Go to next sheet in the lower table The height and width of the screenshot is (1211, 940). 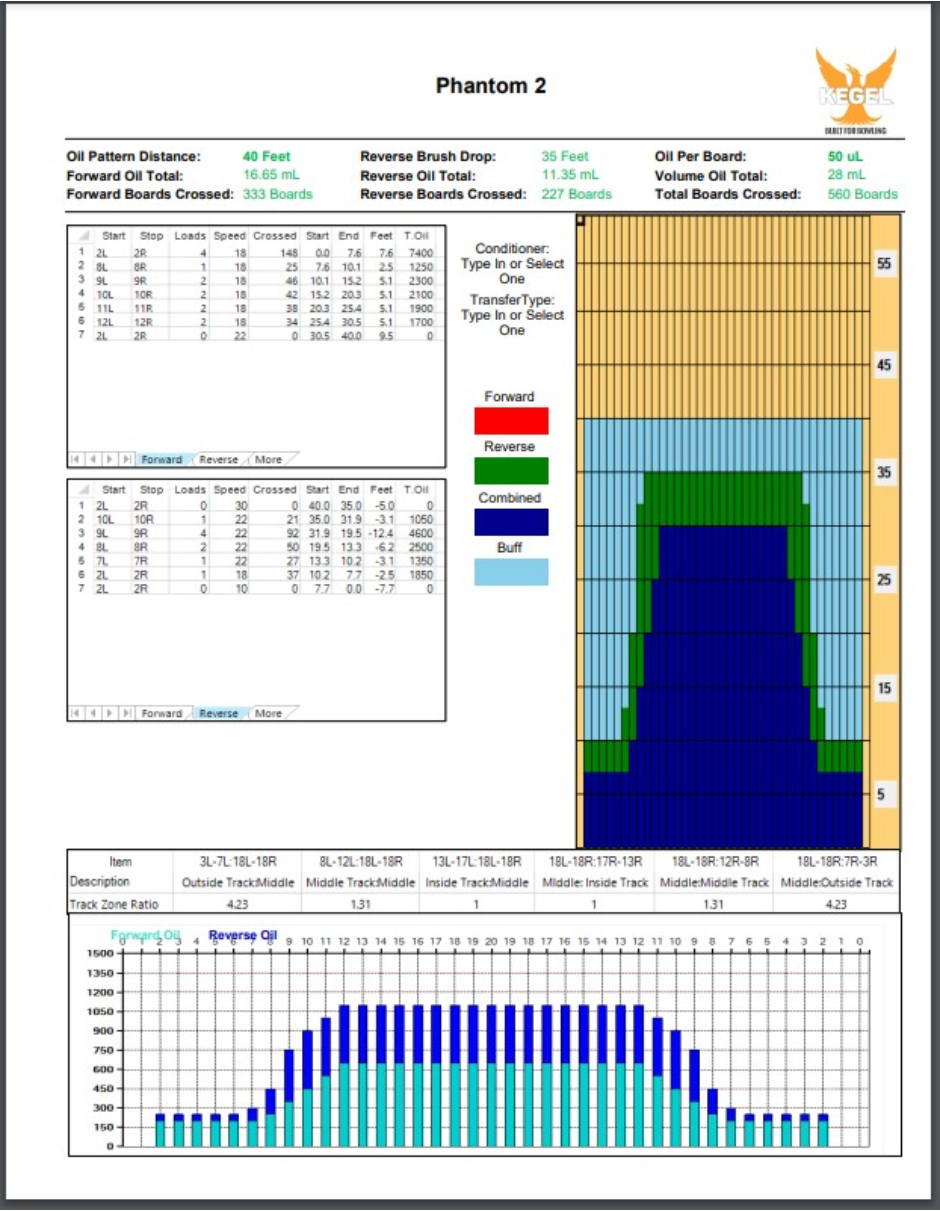click(110, 714)
